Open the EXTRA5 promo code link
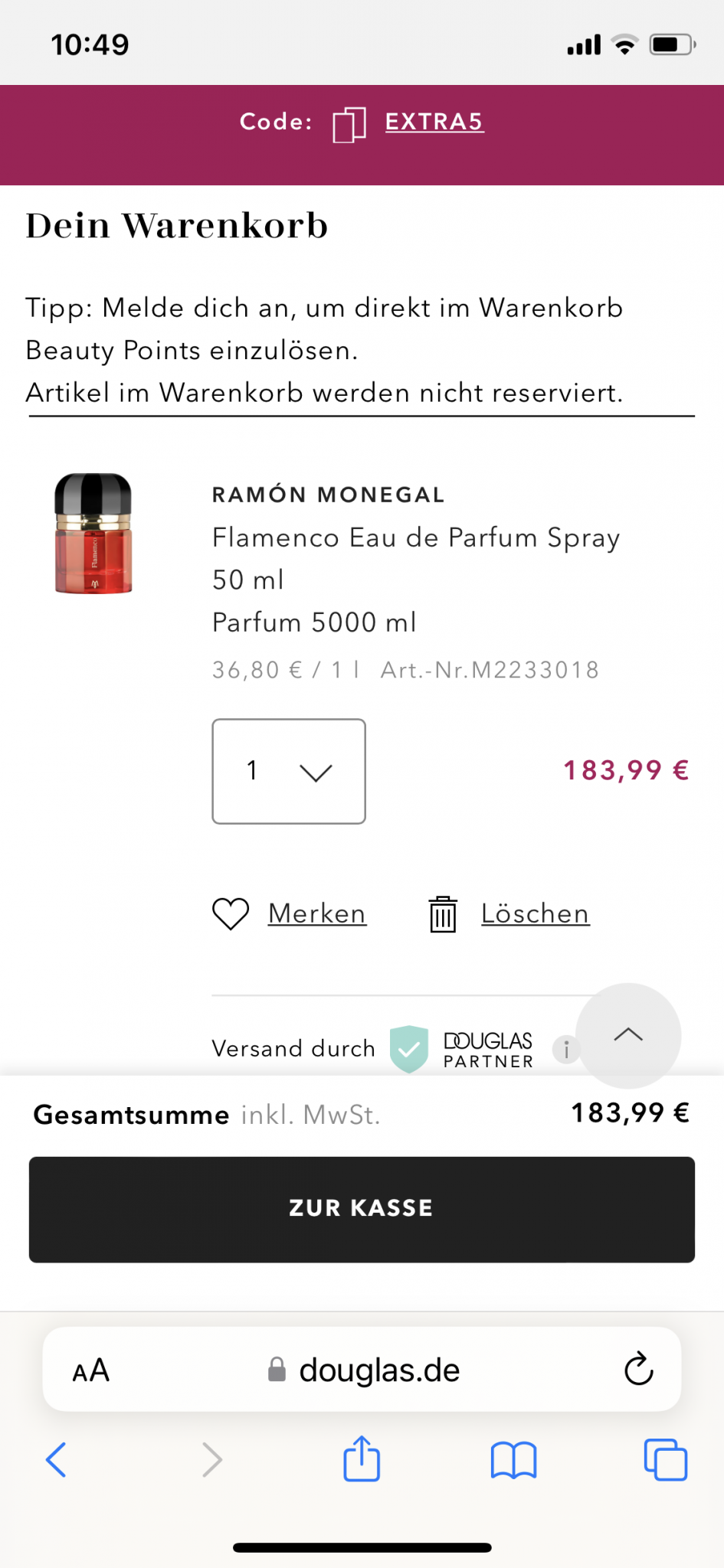 (x=434, y=122)
